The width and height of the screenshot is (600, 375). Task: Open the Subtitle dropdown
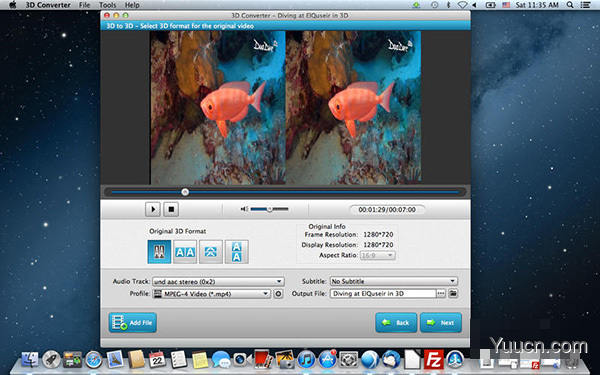click(393, 281)
